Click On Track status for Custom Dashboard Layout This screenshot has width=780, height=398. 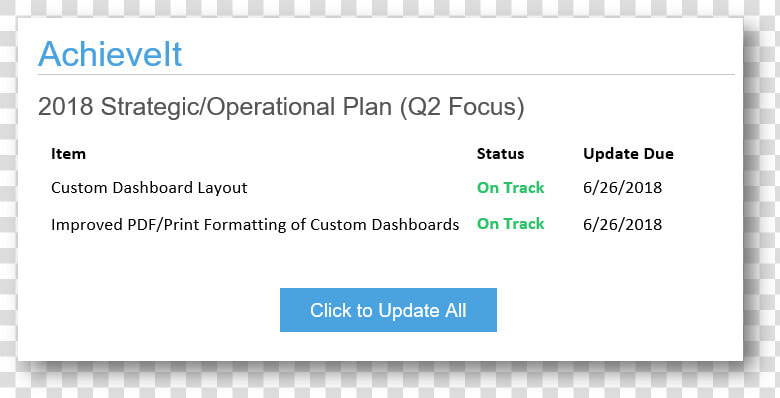(x=510, y=188)
